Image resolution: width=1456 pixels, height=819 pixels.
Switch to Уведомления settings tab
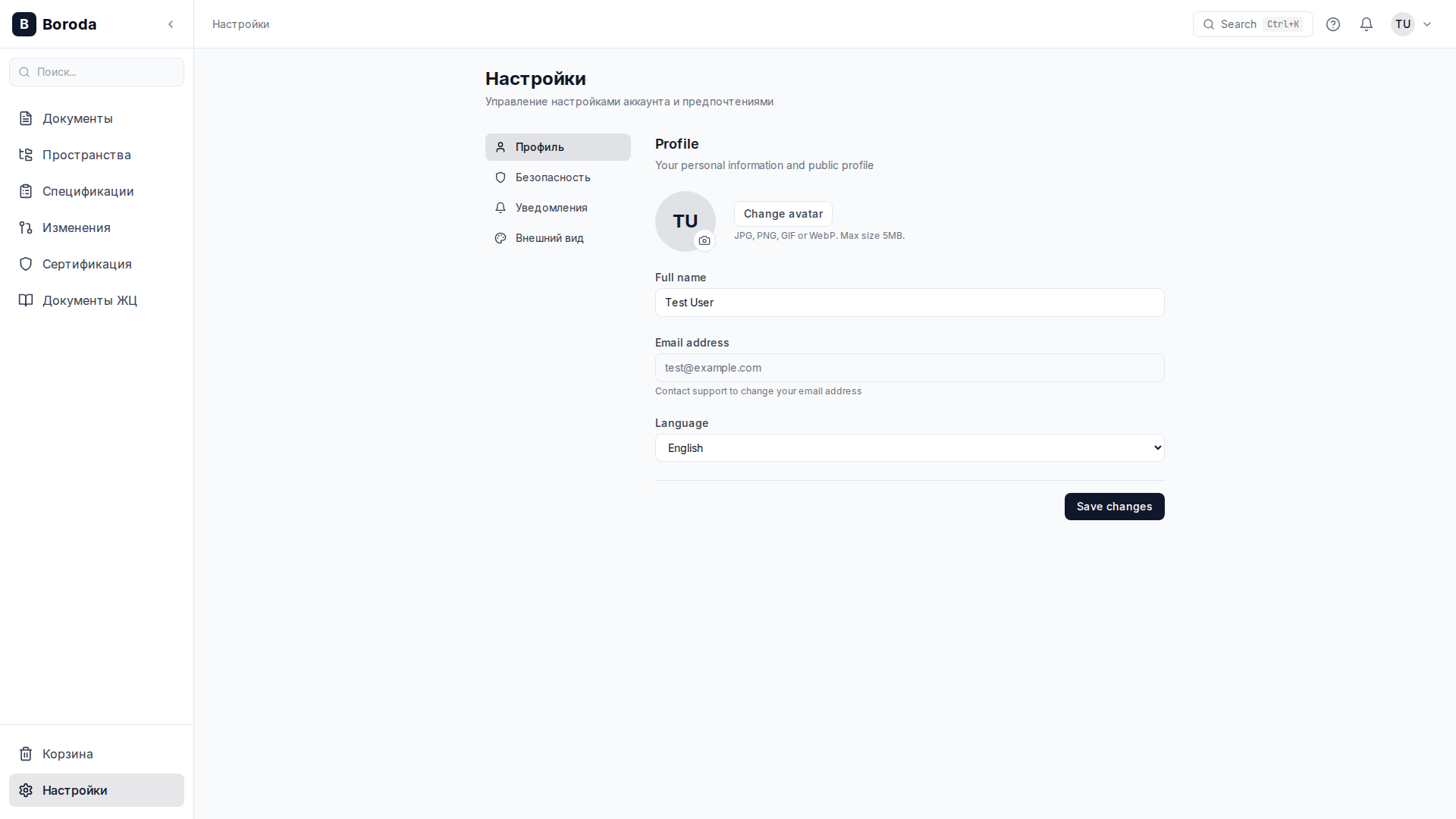551,208
